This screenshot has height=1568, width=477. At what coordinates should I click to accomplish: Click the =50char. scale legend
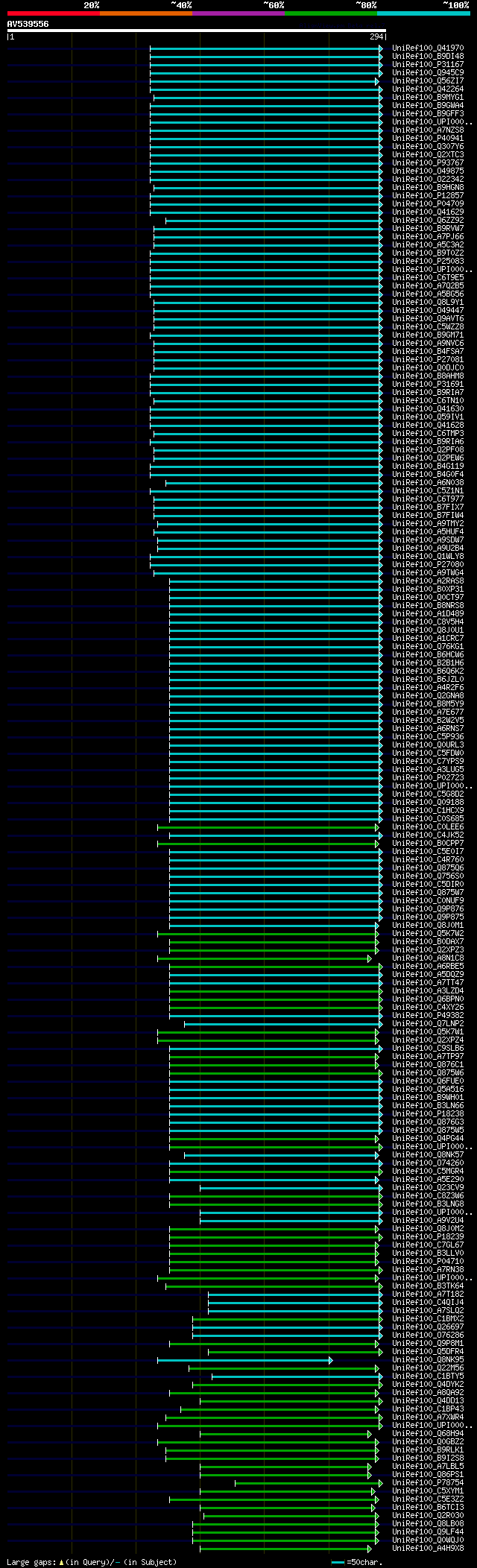pyautogui.click(x=356, y=1562)
